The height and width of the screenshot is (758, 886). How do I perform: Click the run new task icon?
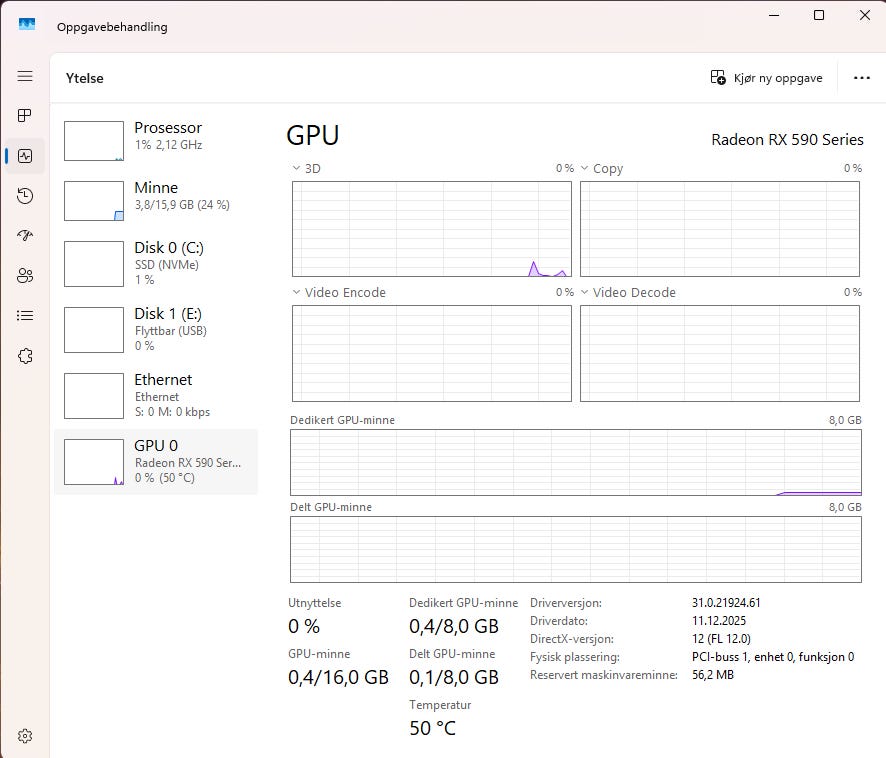(x=718, y=77)
